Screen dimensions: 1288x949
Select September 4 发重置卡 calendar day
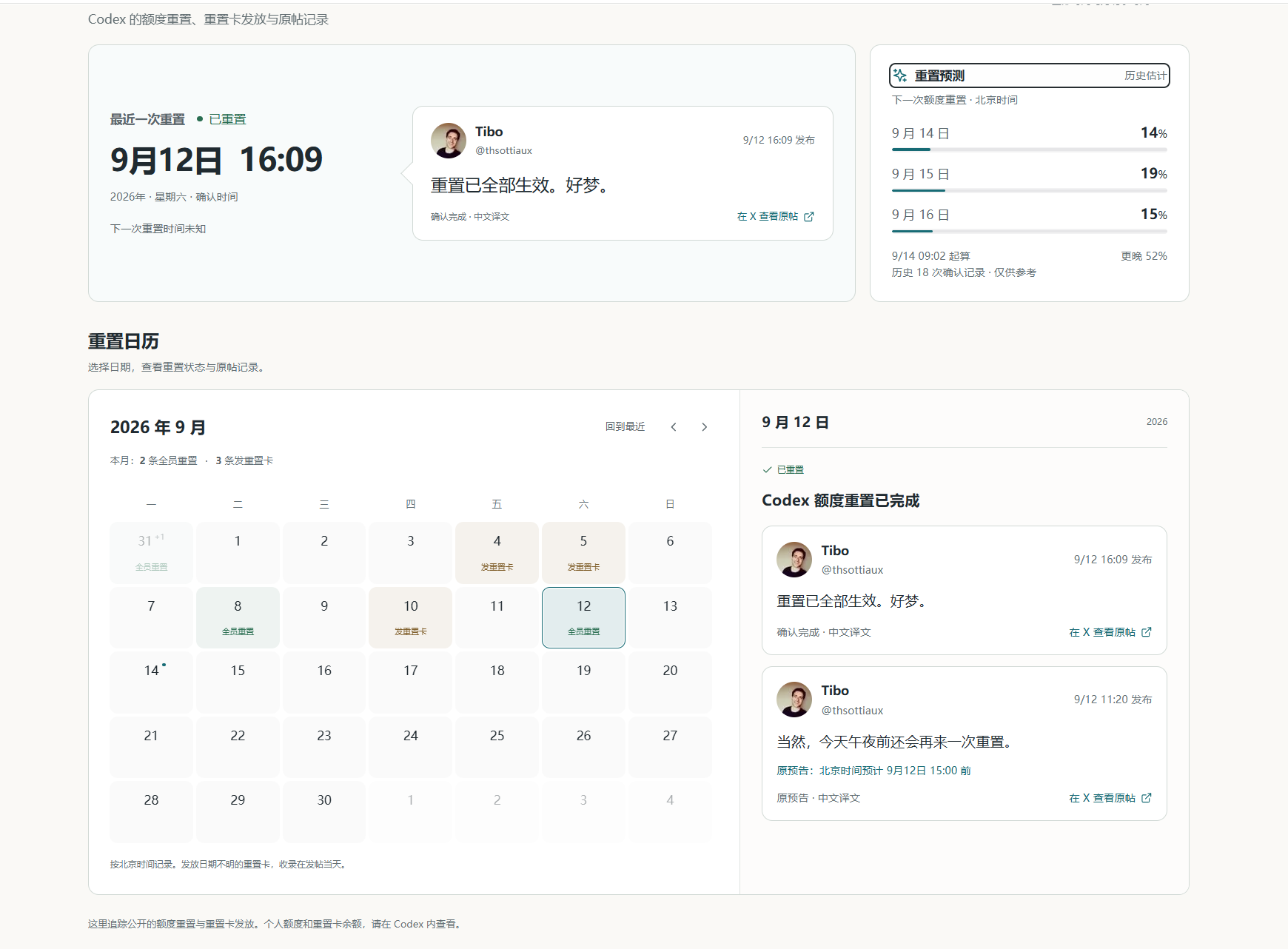(x=497, y=553)
